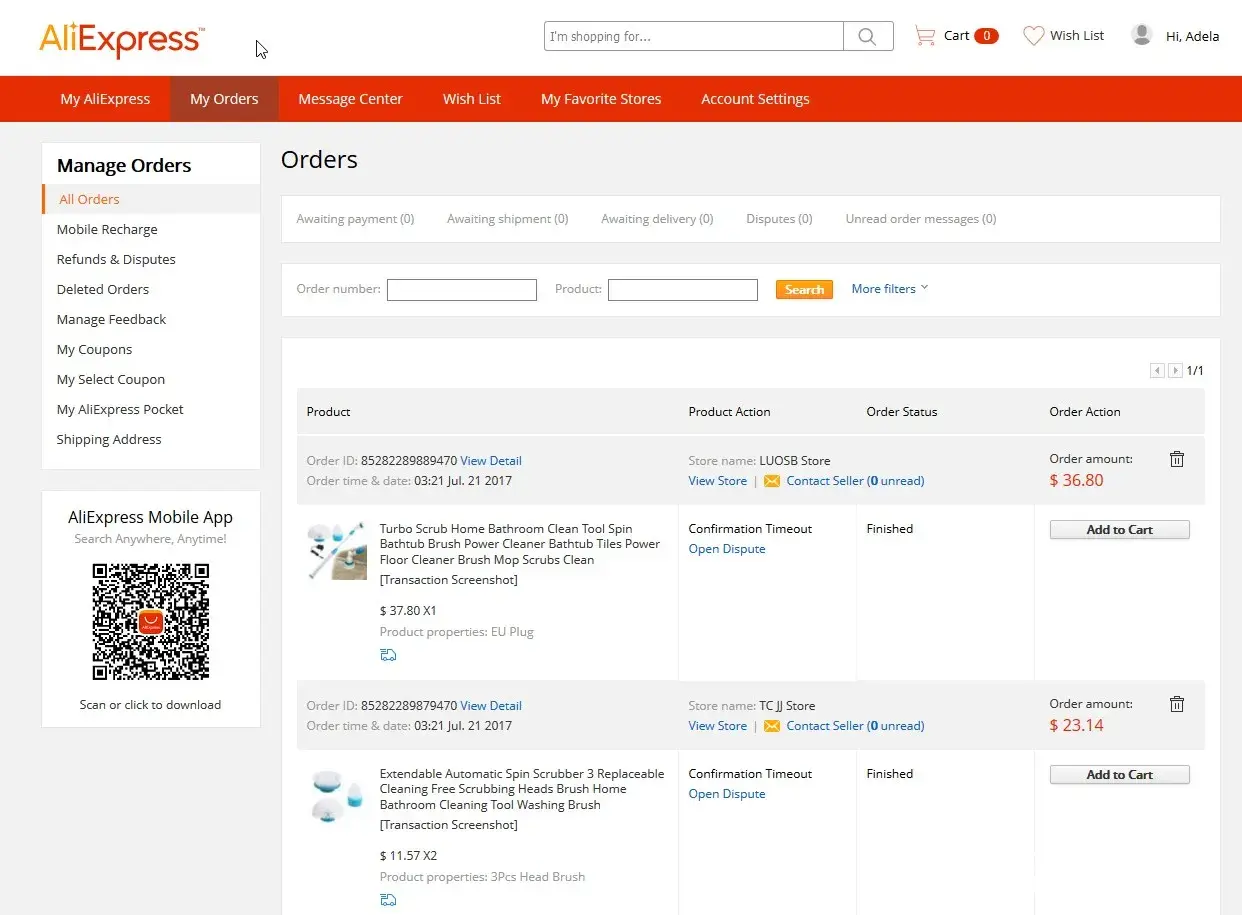Add the Turbo Scrub order to cart
This screenshot has height=915, width=1242.
[1119, 530]
